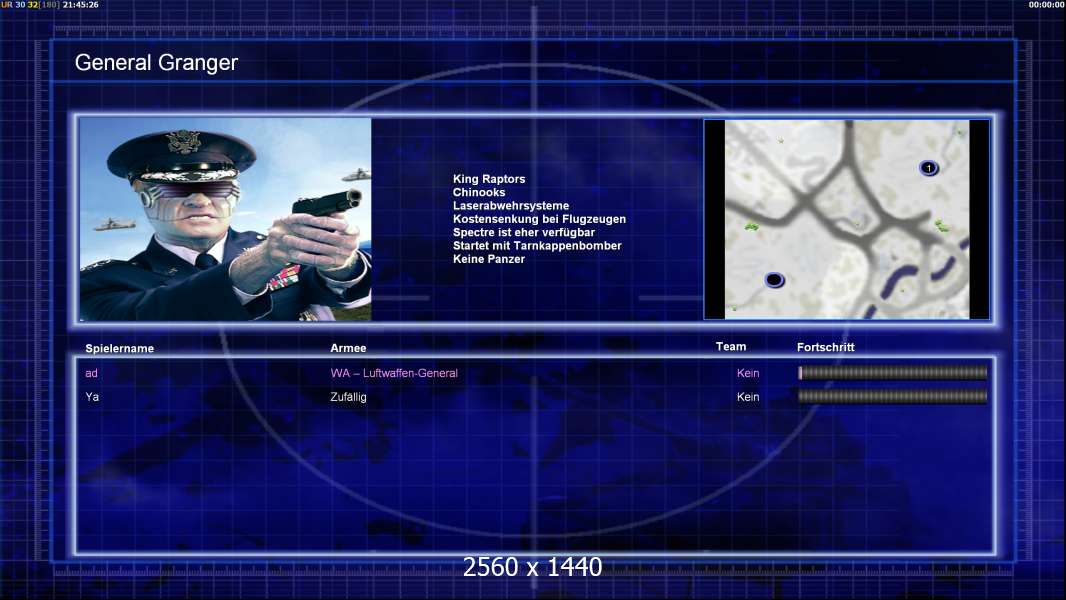This screenshot has width=1066, height=600.
Task: Click 'Spectre ist eher verfügbar' text
Action: [x=523, y=232]
